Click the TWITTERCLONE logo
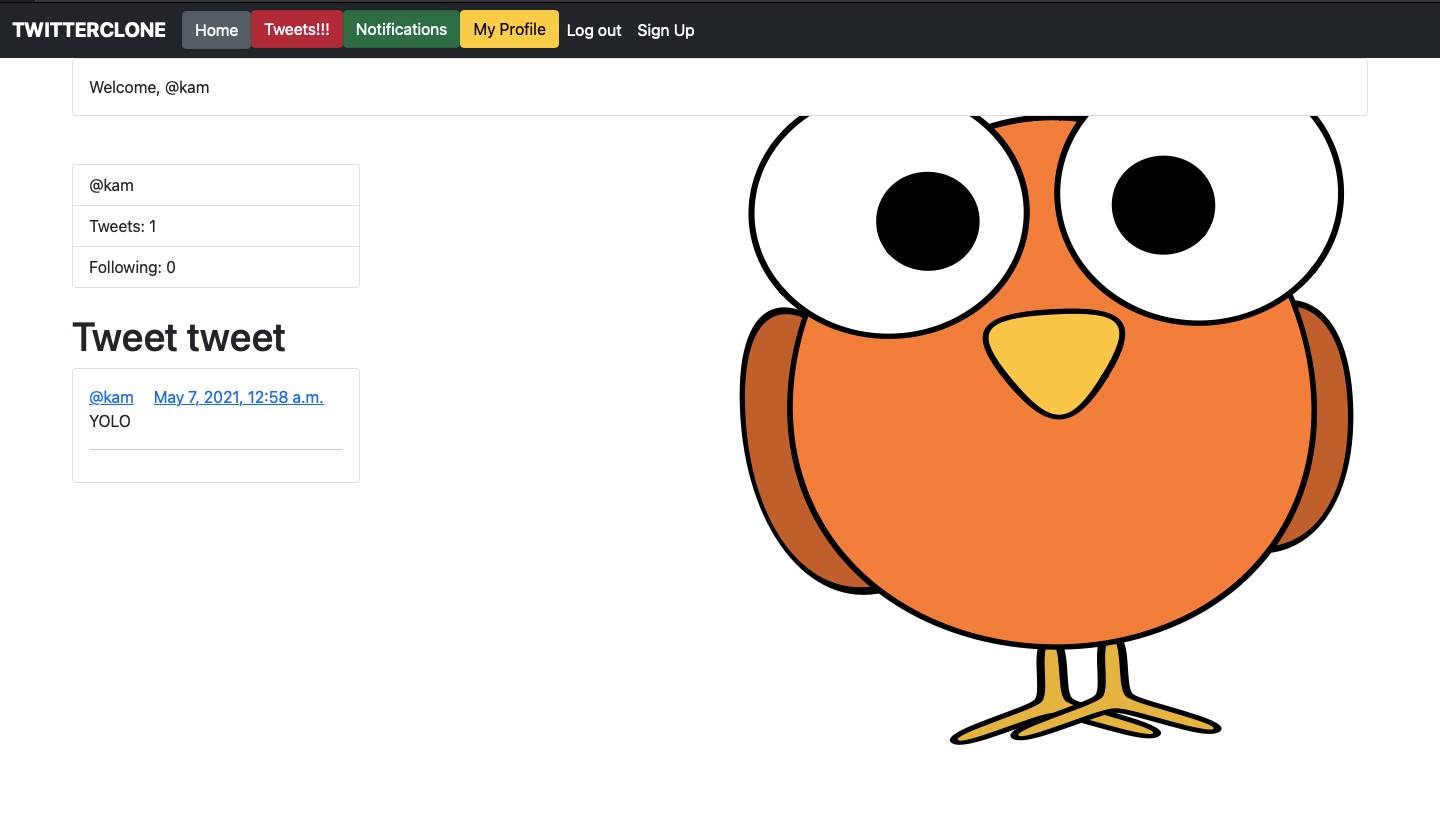Viewport: 1440px width, 822px height. 88,29
